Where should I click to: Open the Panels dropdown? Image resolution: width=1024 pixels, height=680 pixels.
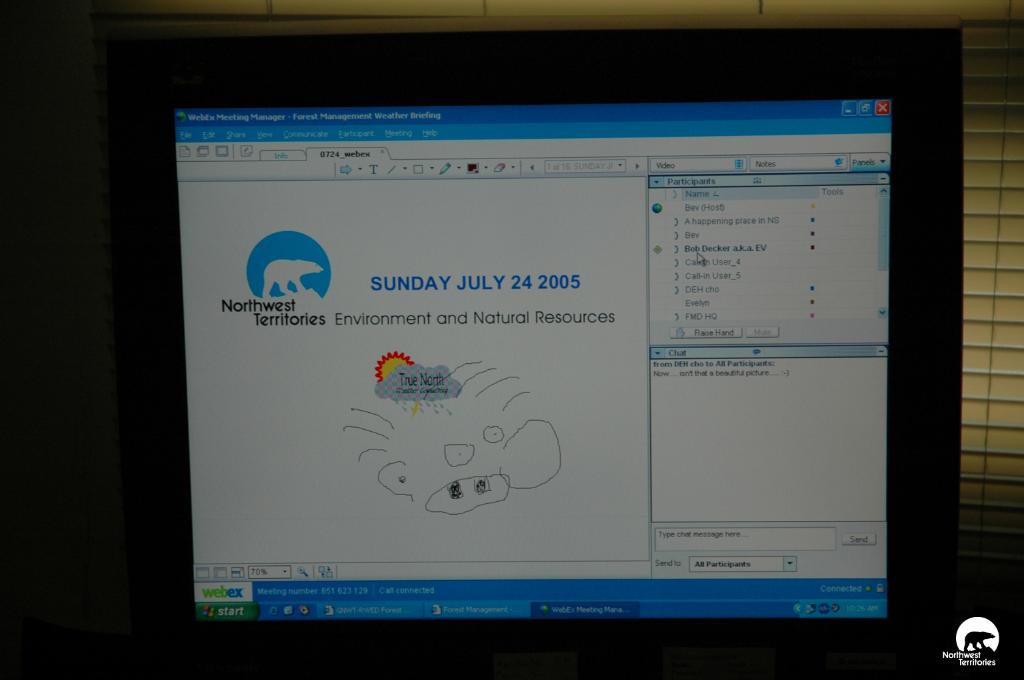(868, 162)
